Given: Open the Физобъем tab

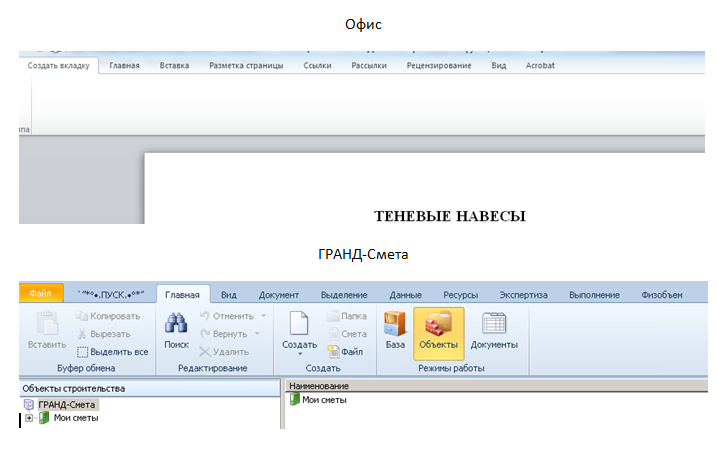Looking at the screenshot, I should tap(662, 295).
